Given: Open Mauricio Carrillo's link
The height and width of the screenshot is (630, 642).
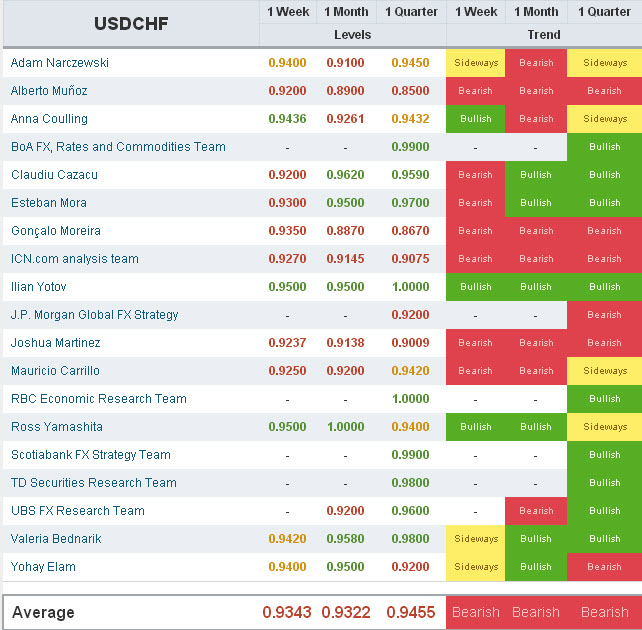Looking at the screenshot, I should [55, 371].
